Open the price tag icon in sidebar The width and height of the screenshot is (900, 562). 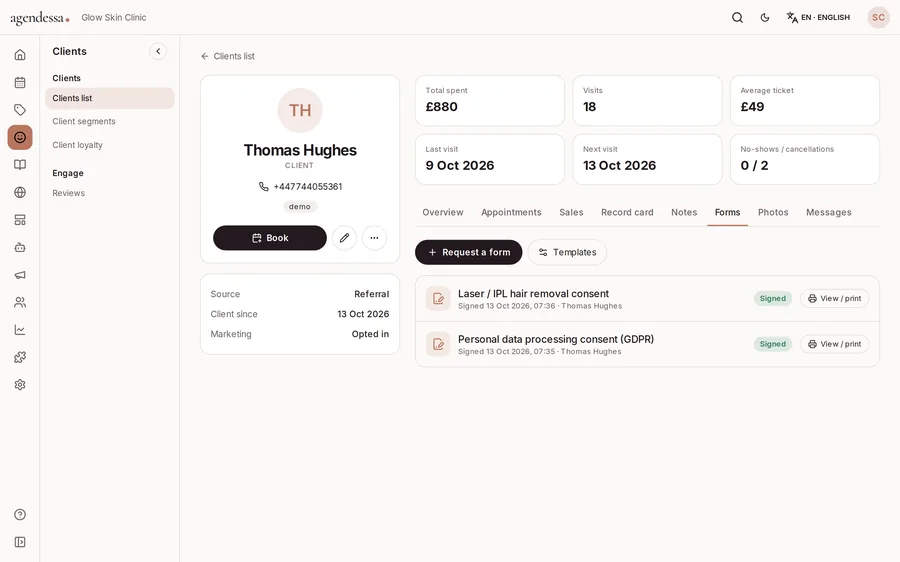pyautogui.click(x=20, y=110)
